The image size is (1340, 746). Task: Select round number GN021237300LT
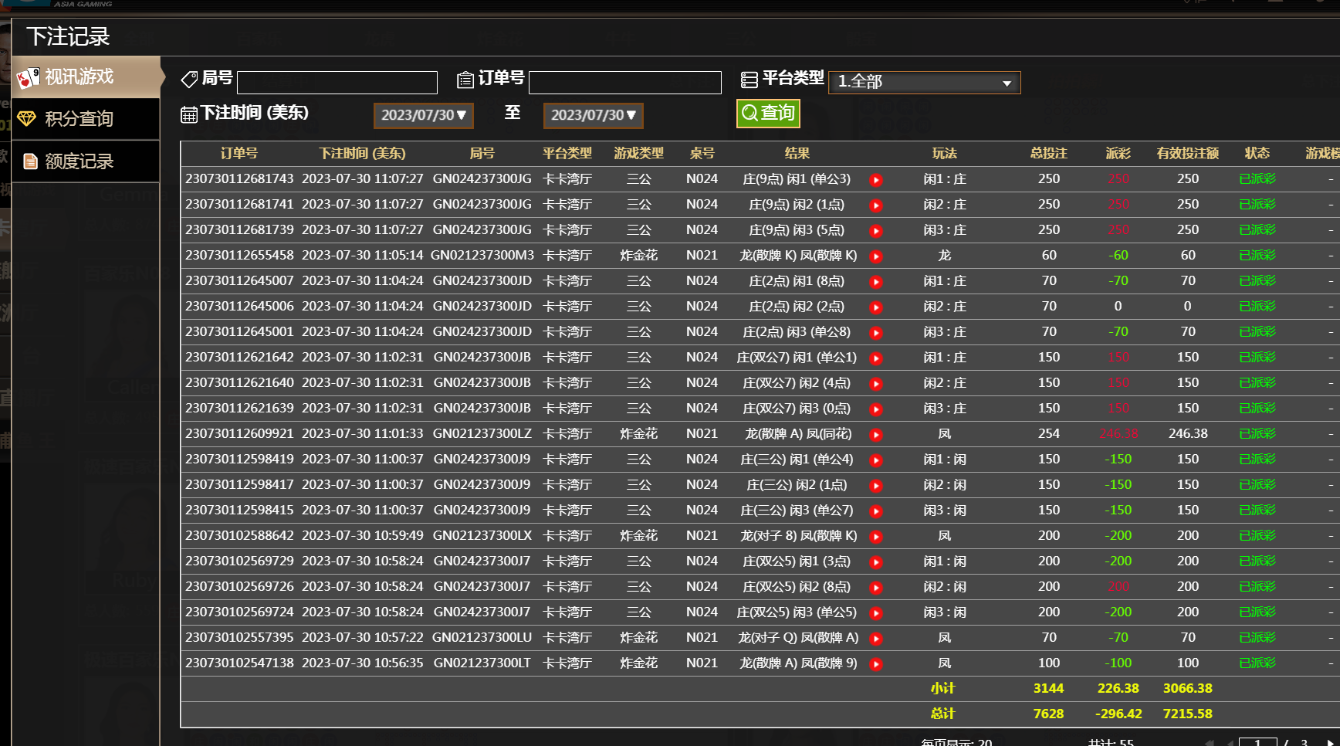click(x=482, y=663)
